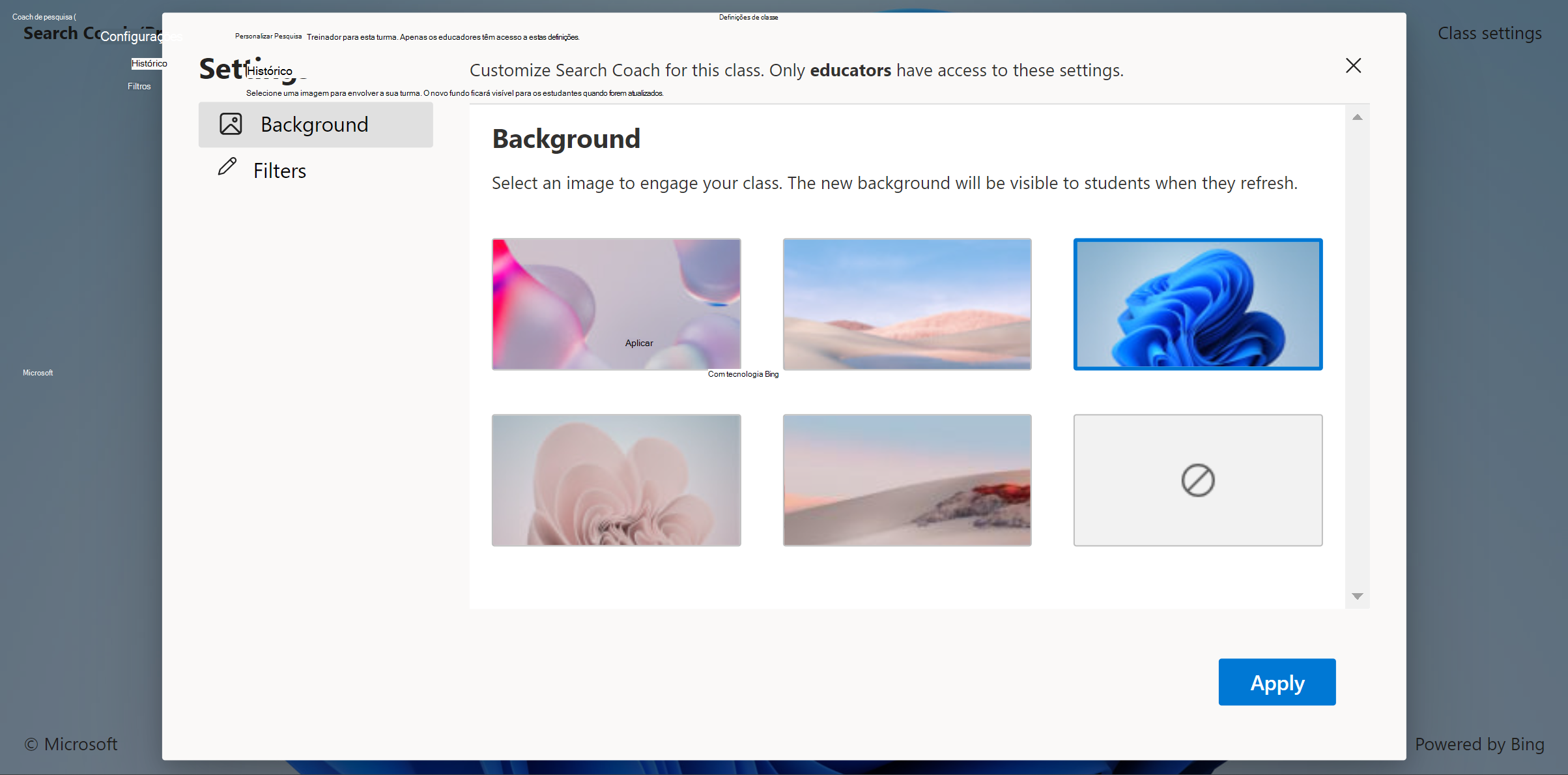The width and height of the screenshot is (1568, 775).
Task: Select the currently active blue bloom background
Action: point(1198,304)
